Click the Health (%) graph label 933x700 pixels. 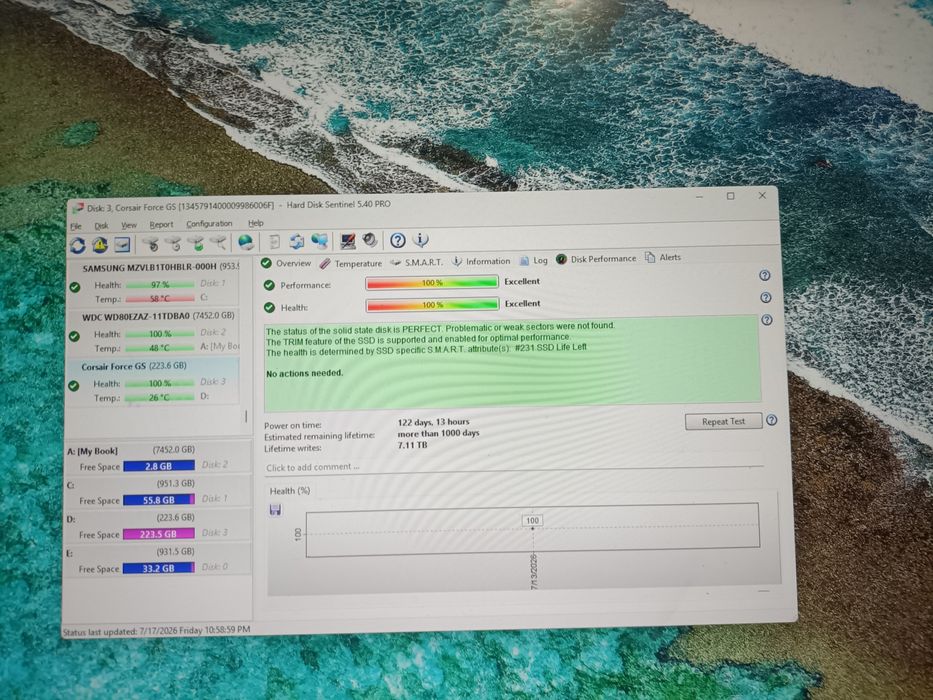coord(290,491)
